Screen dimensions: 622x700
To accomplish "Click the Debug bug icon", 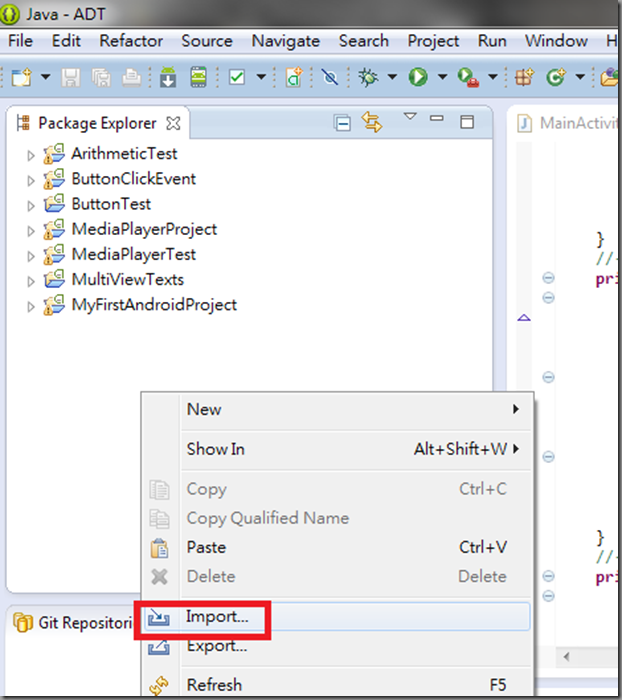I will (x=368, y=77).
